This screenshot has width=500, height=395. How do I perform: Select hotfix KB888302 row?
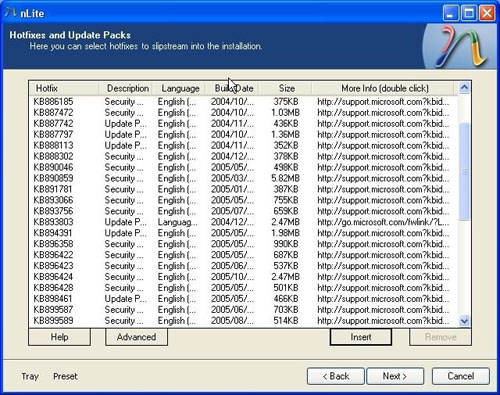pos(243,156)
